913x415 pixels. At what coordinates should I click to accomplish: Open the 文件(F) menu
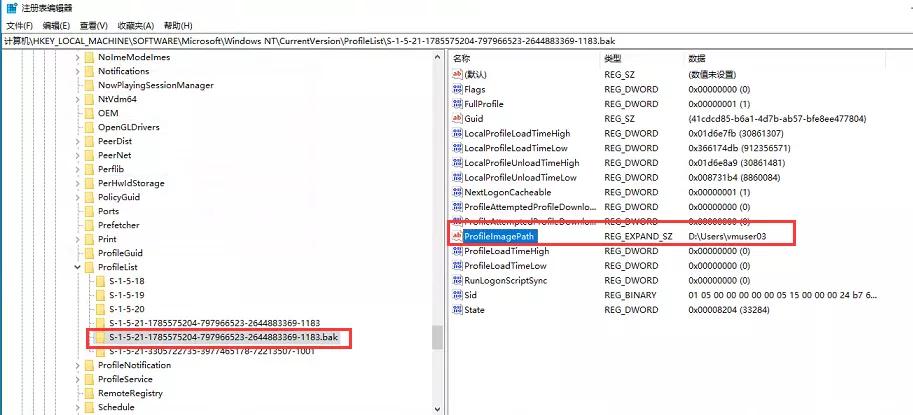pyautogui.click(x=19, y=26)
